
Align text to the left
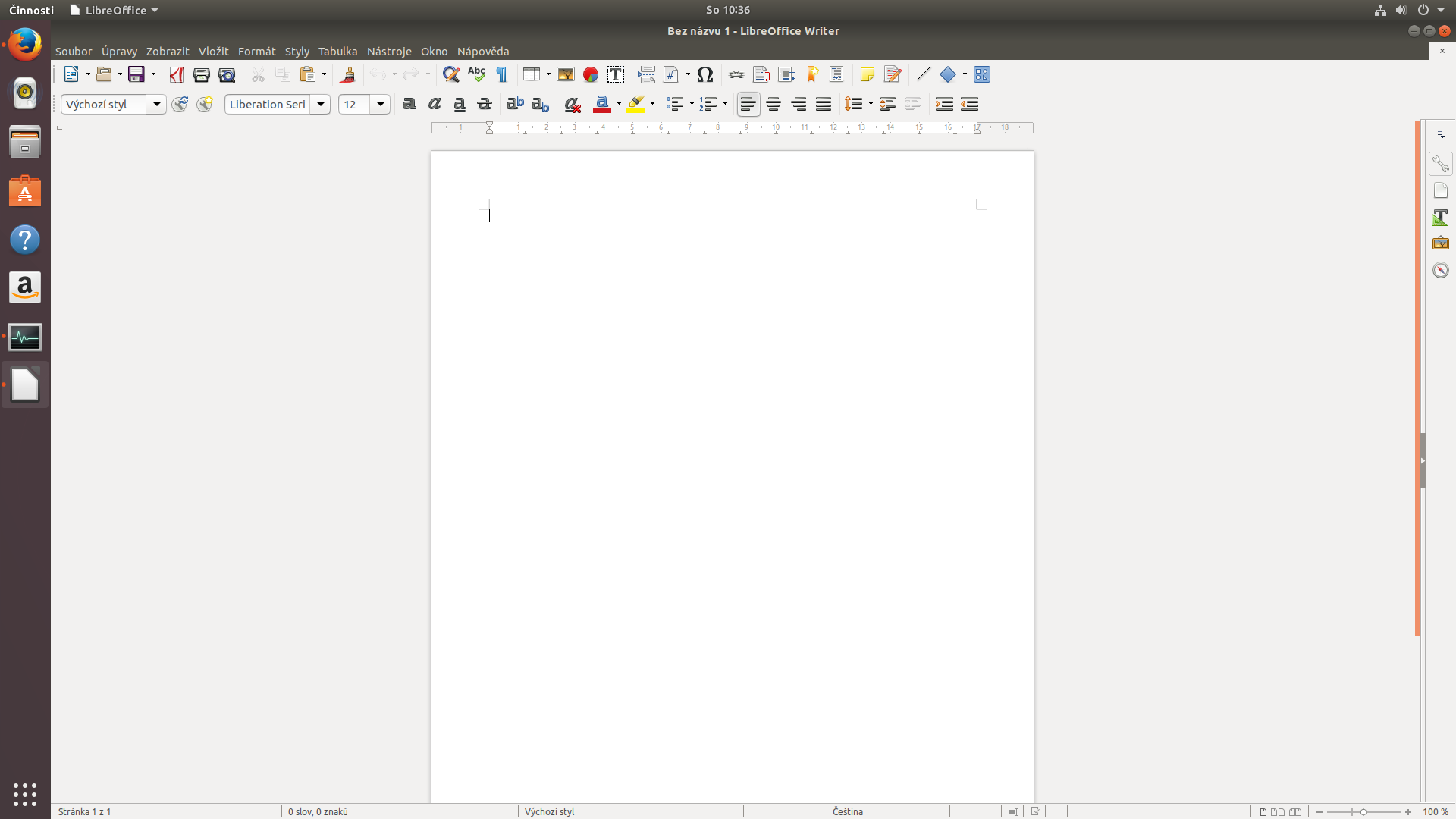point(748,104)
